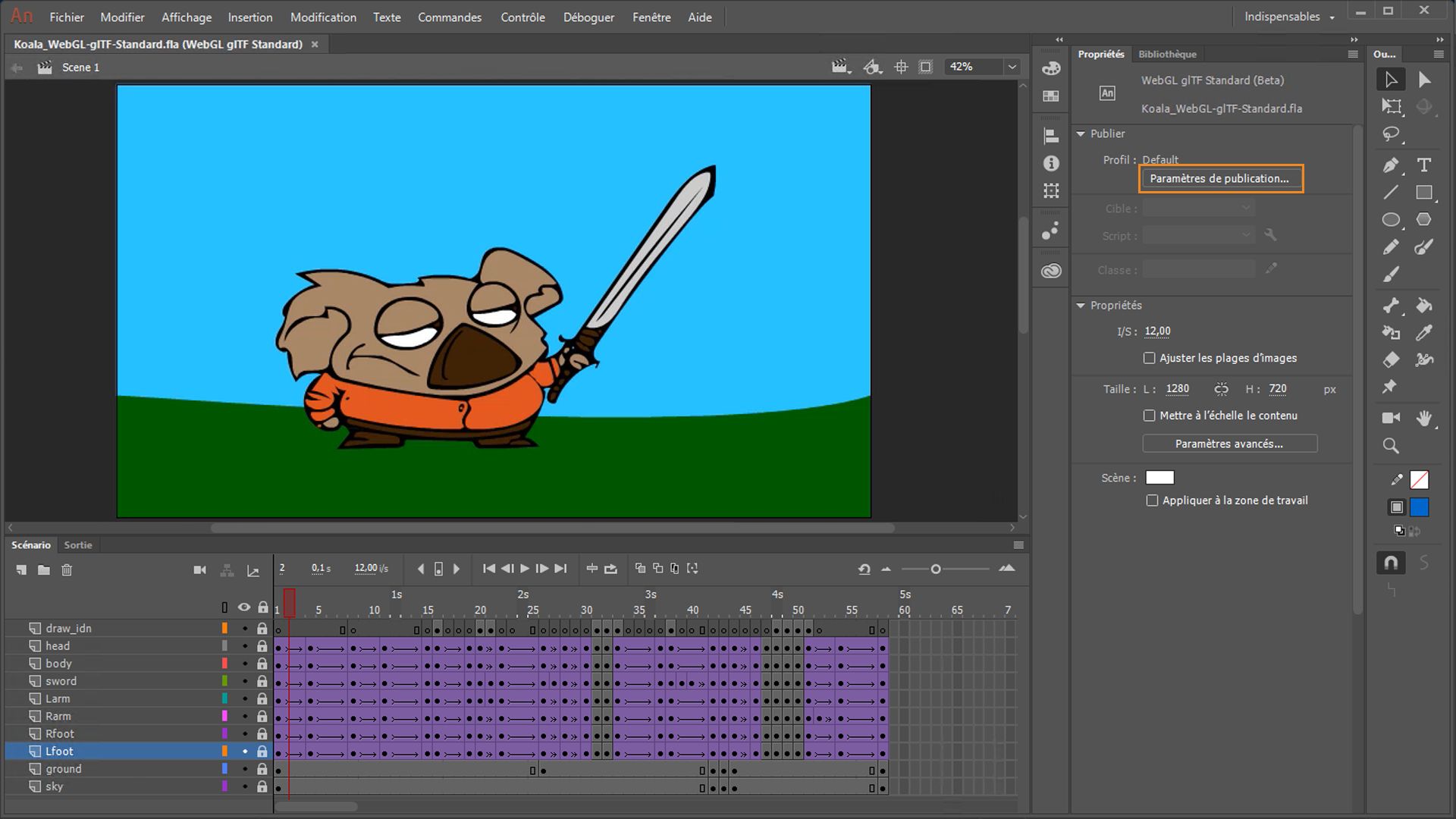Select the Hand tool
Image resolution: width=1456 pixels, height=819 pixels.
(x=1423, y=418)
